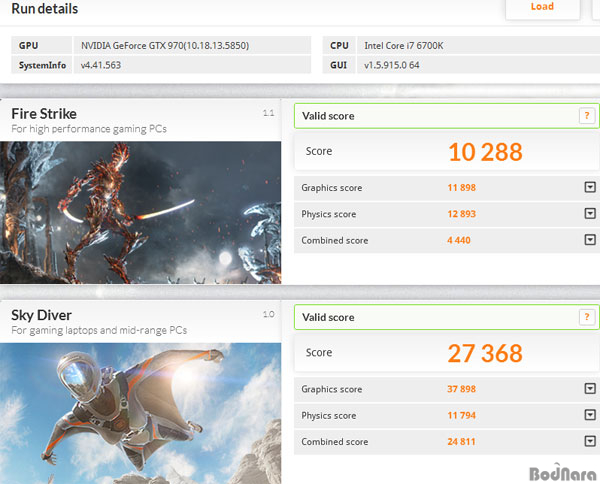Expand Fire Strike Physics score details

[x=590, y=213]
